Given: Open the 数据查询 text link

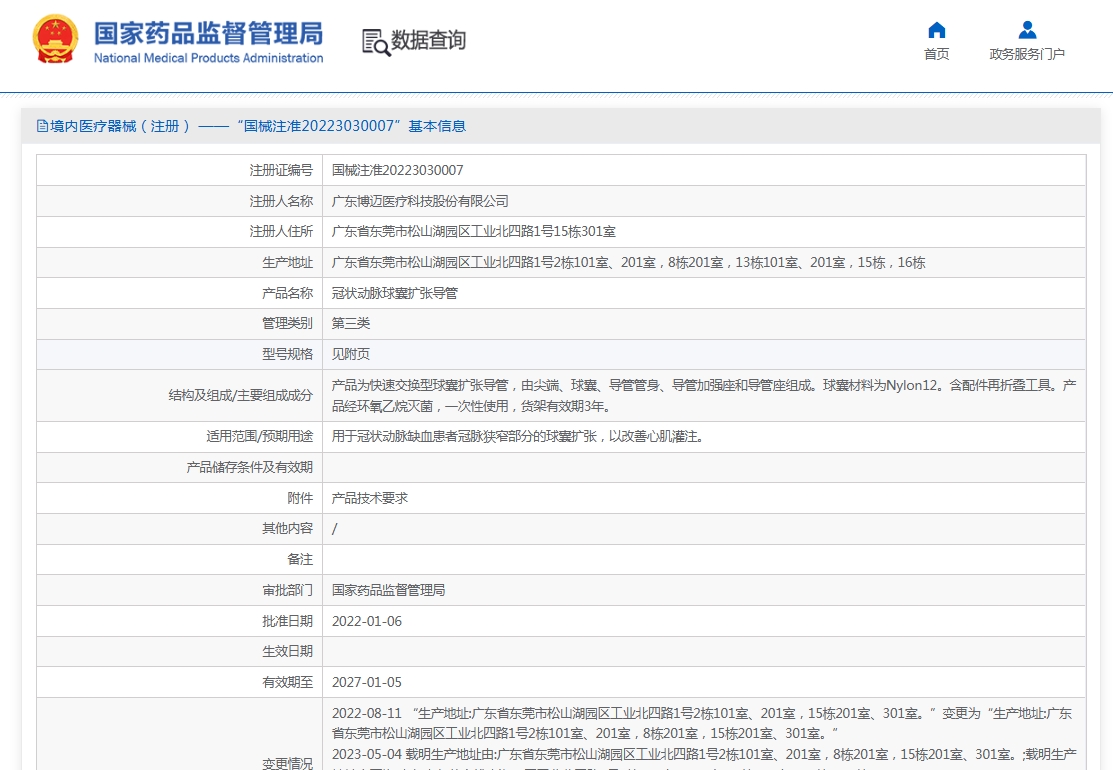Looking at the screenshot, I should [x=429, y=40].
